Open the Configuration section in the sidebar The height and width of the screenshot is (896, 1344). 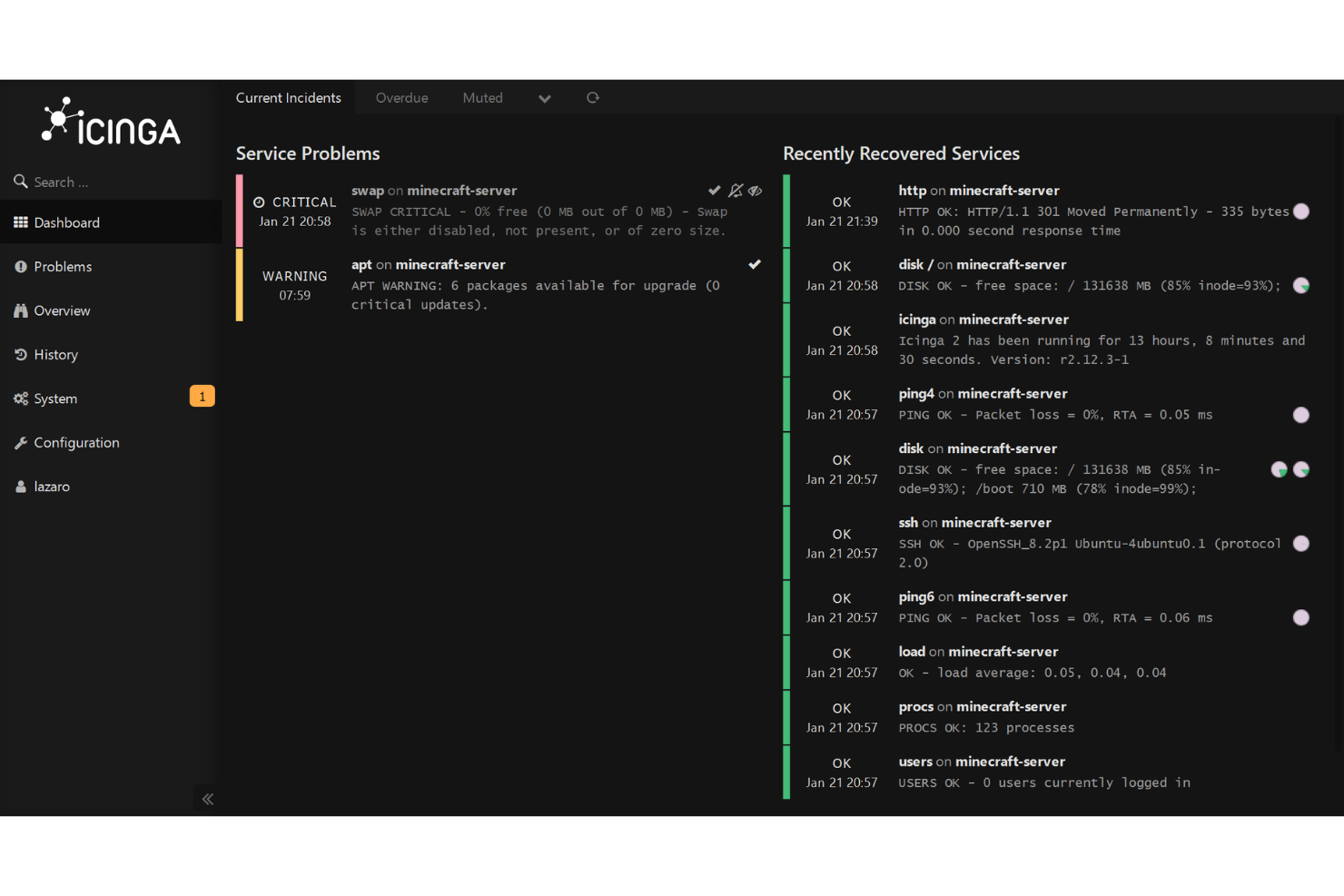(76, 442)
